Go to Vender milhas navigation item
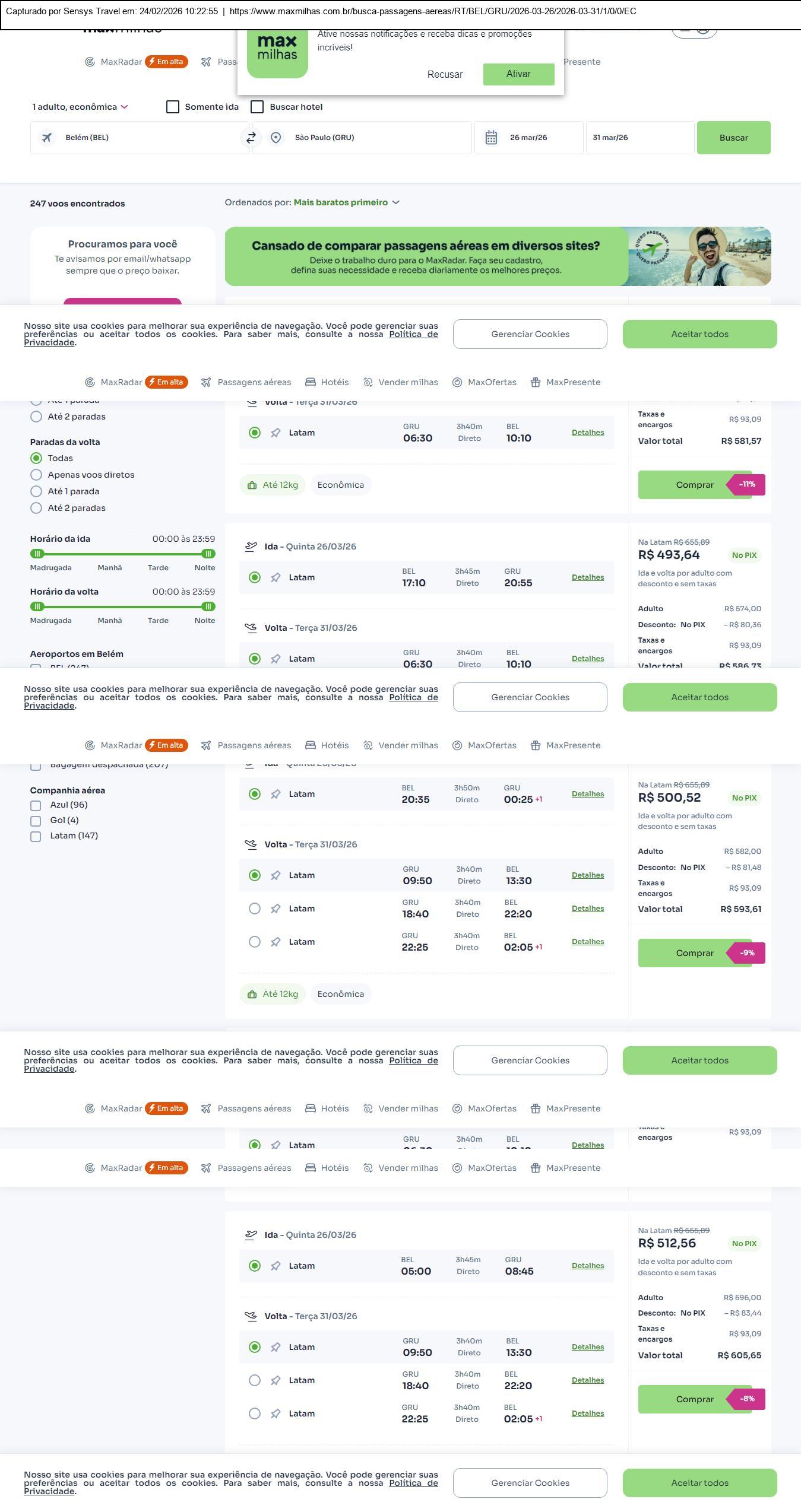 point(401,382)
